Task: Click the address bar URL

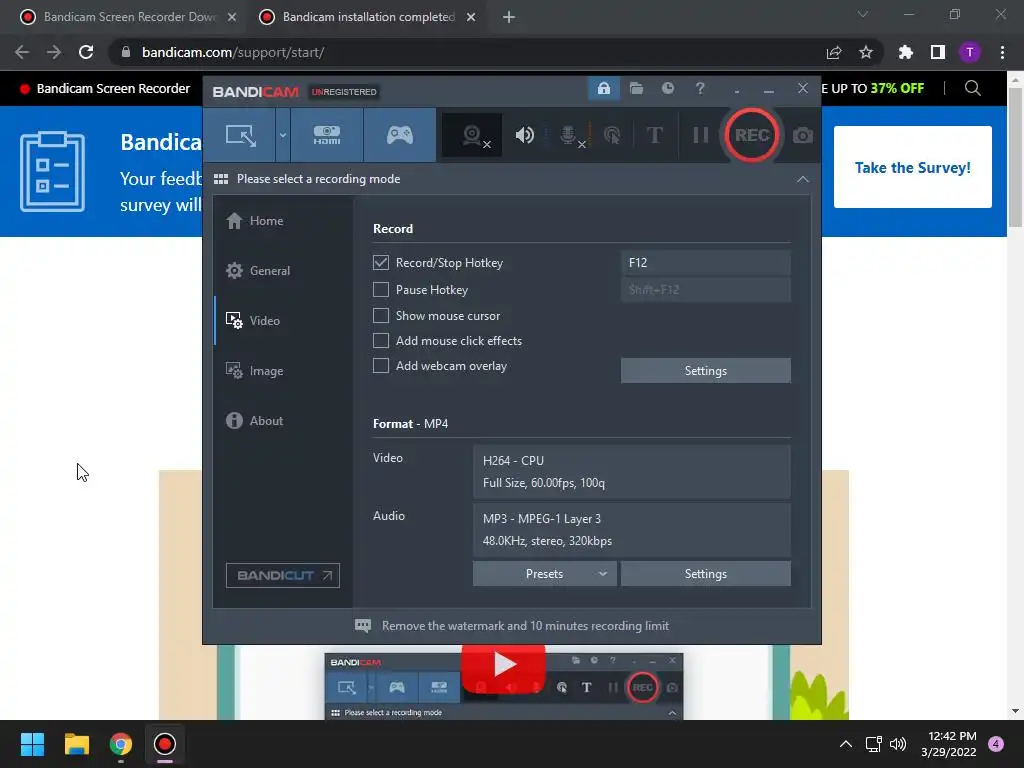Action: tap(233, 52)
